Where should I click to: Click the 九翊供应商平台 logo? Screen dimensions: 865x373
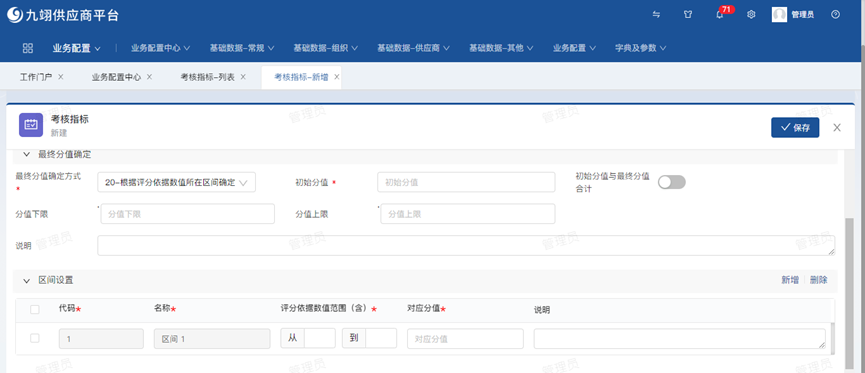point(63,15)
